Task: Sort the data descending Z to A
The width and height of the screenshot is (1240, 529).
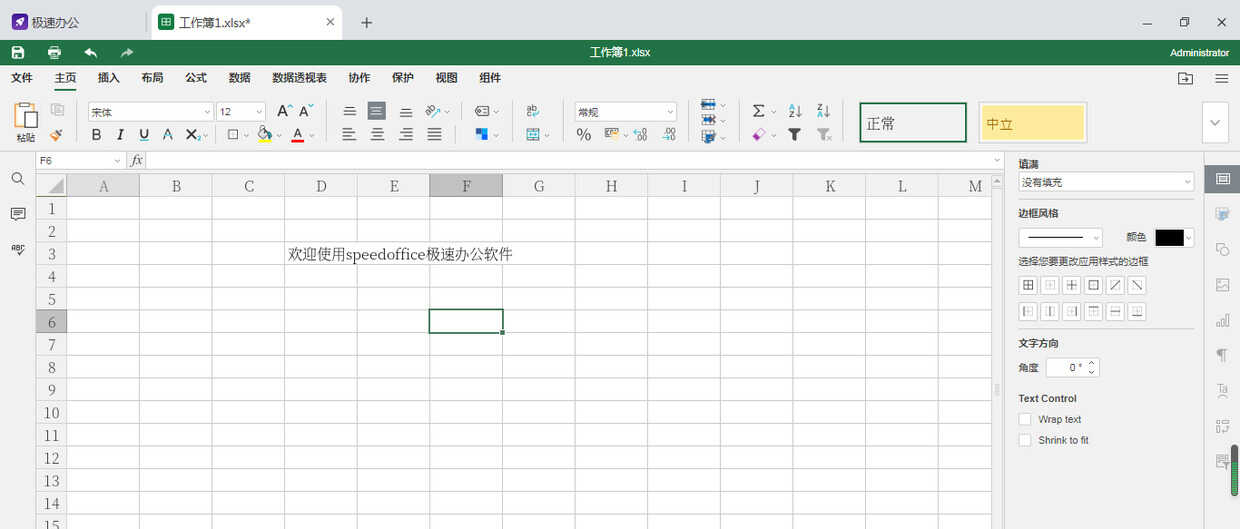Action: point(823,111)
